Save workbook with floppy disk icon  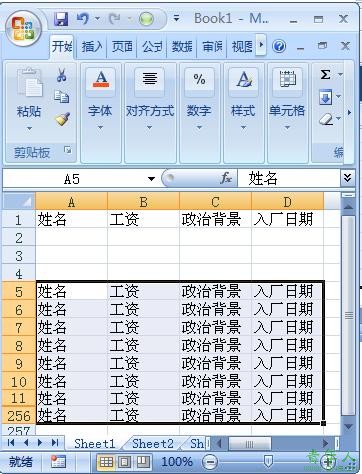(x=61, y=19)
